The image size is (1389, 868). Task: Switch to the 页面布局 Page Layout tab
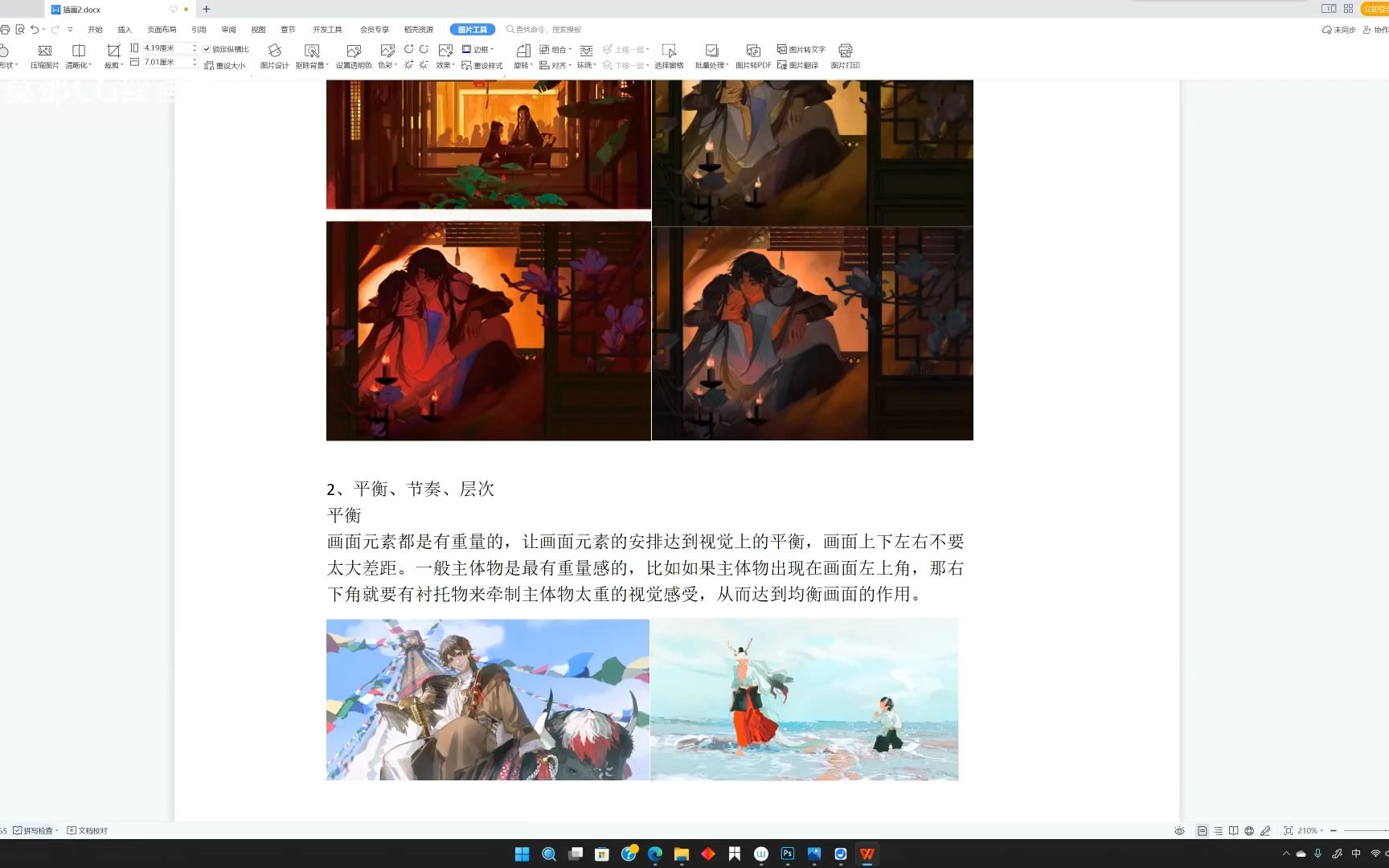click(x=162, y=30)
